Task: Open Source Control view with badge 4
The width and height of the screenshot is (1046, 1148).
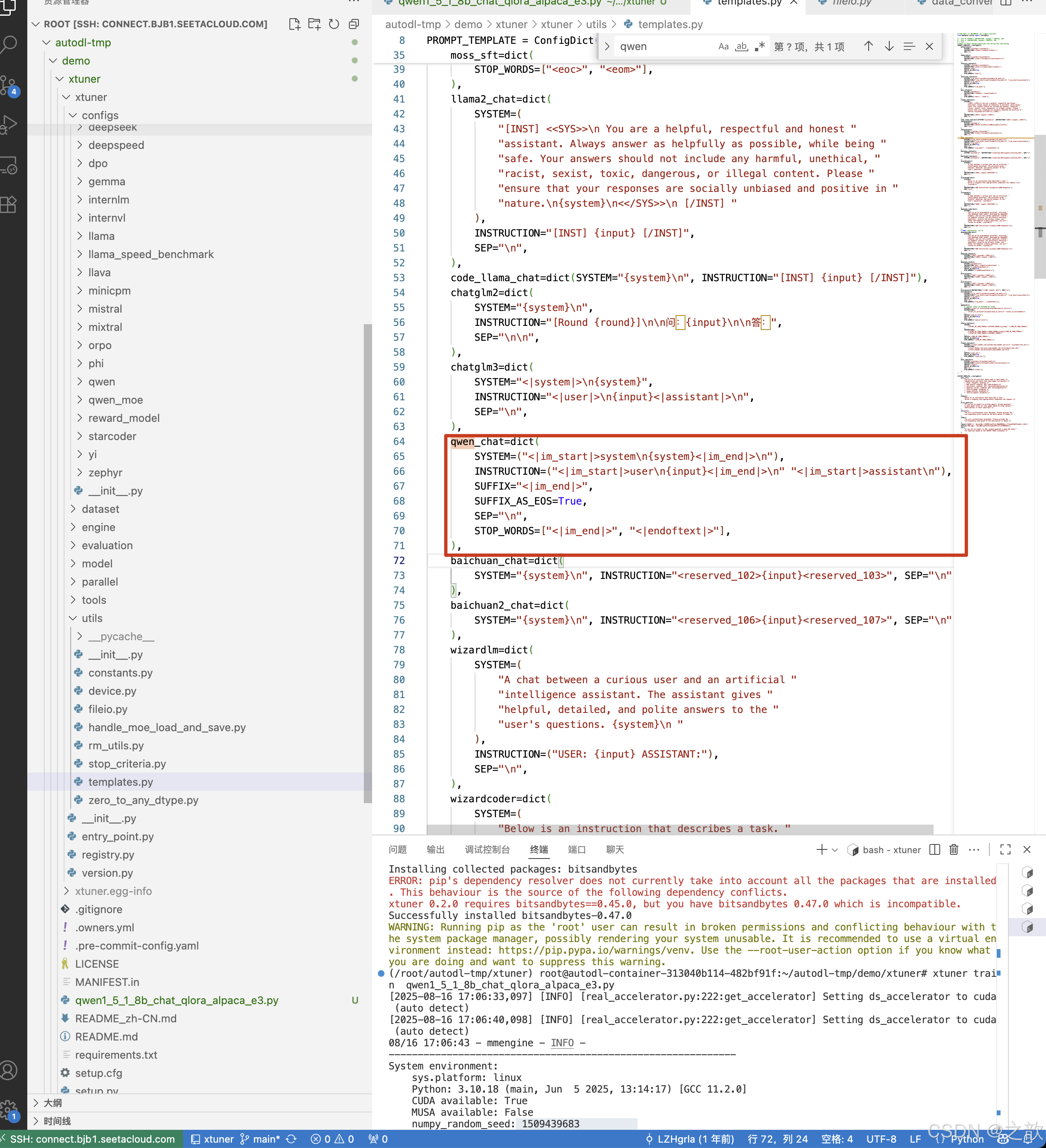Action: coord(9,86)
